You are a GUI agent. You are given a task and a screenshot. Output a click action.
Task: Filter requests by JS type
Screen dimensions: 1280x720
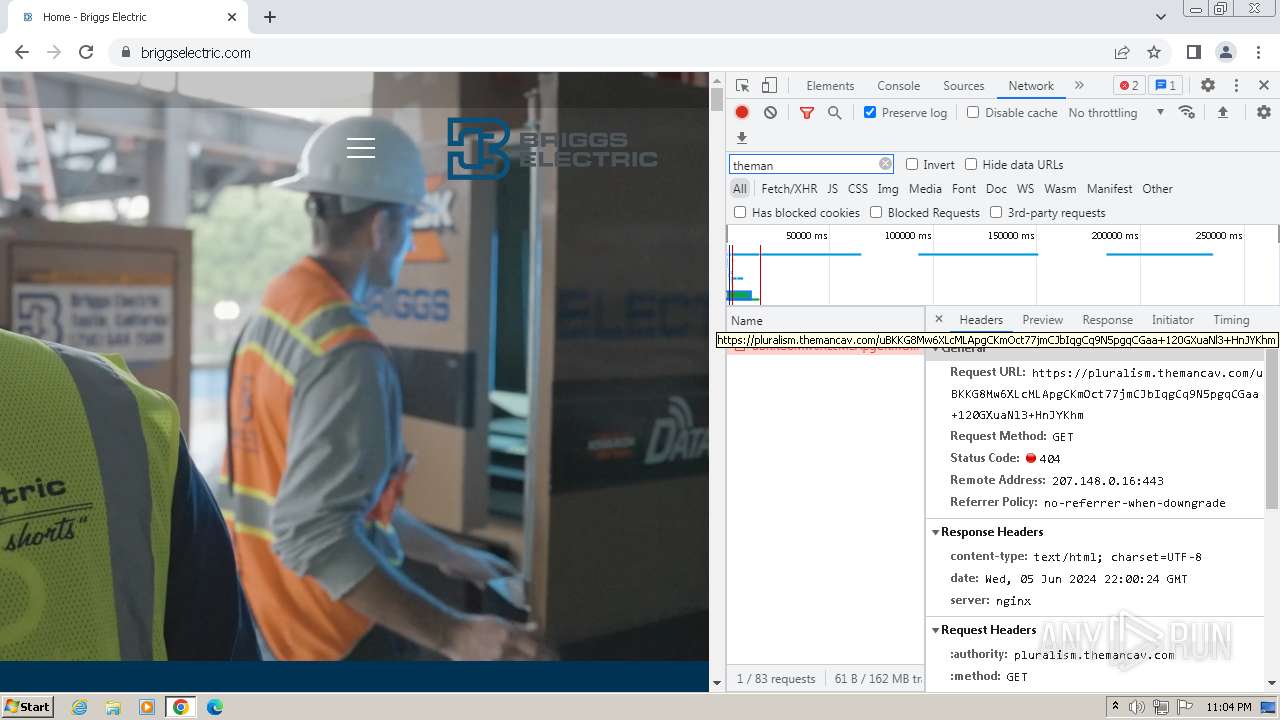[832, 188]
